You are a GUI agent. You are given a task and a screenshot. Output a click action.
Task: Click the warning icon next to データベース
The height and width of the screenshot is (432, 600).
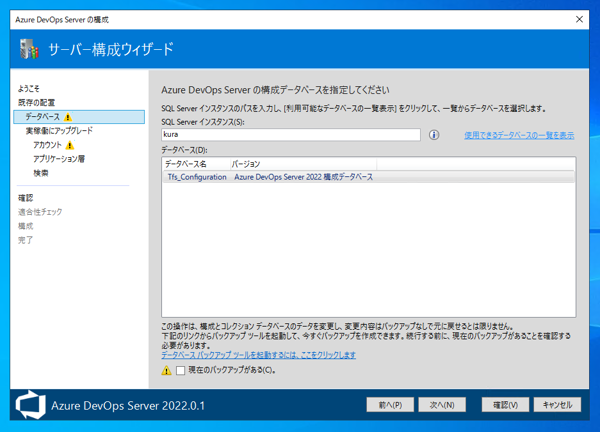coord(68,117)
